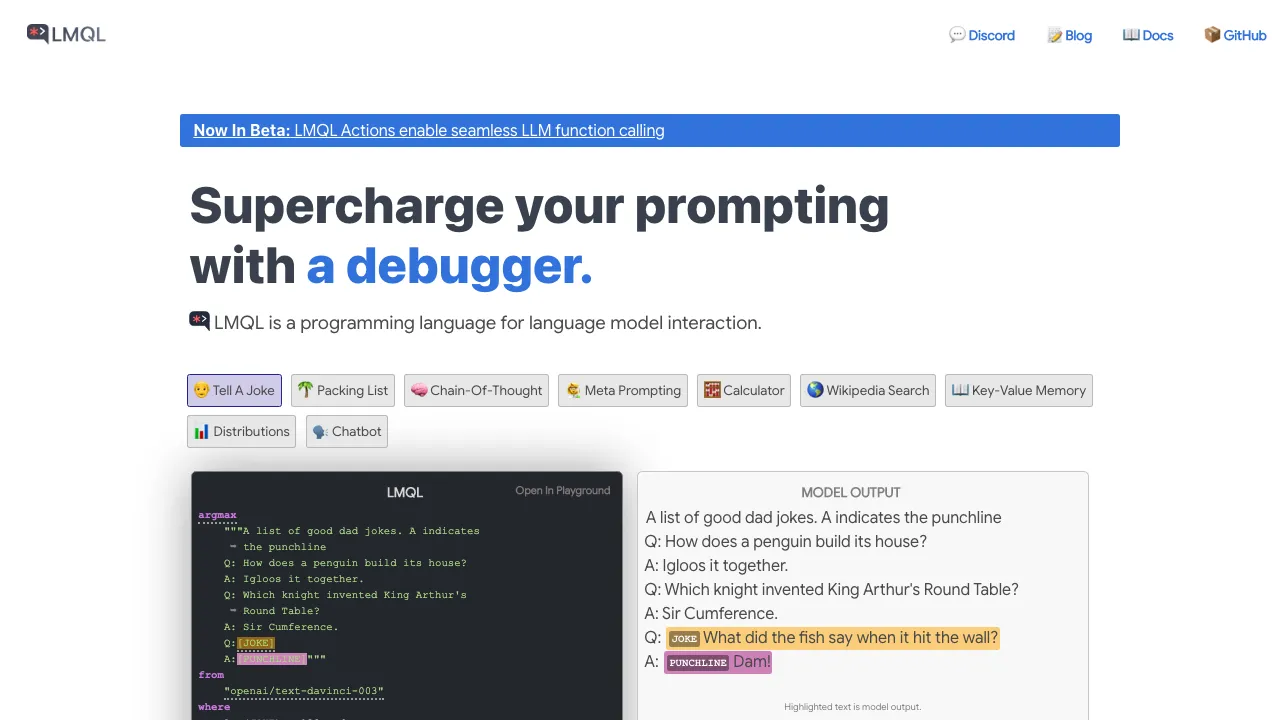Click the argmax keyword in code

click(217, 515)
